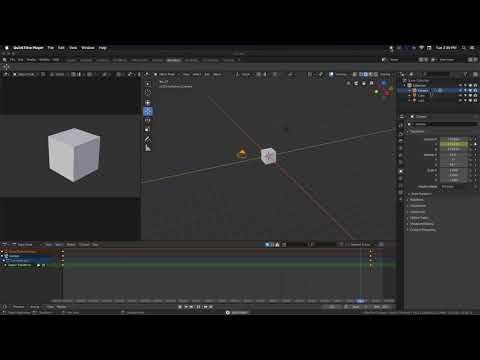Click the blue current frame marker

click(x=361, y=301)
